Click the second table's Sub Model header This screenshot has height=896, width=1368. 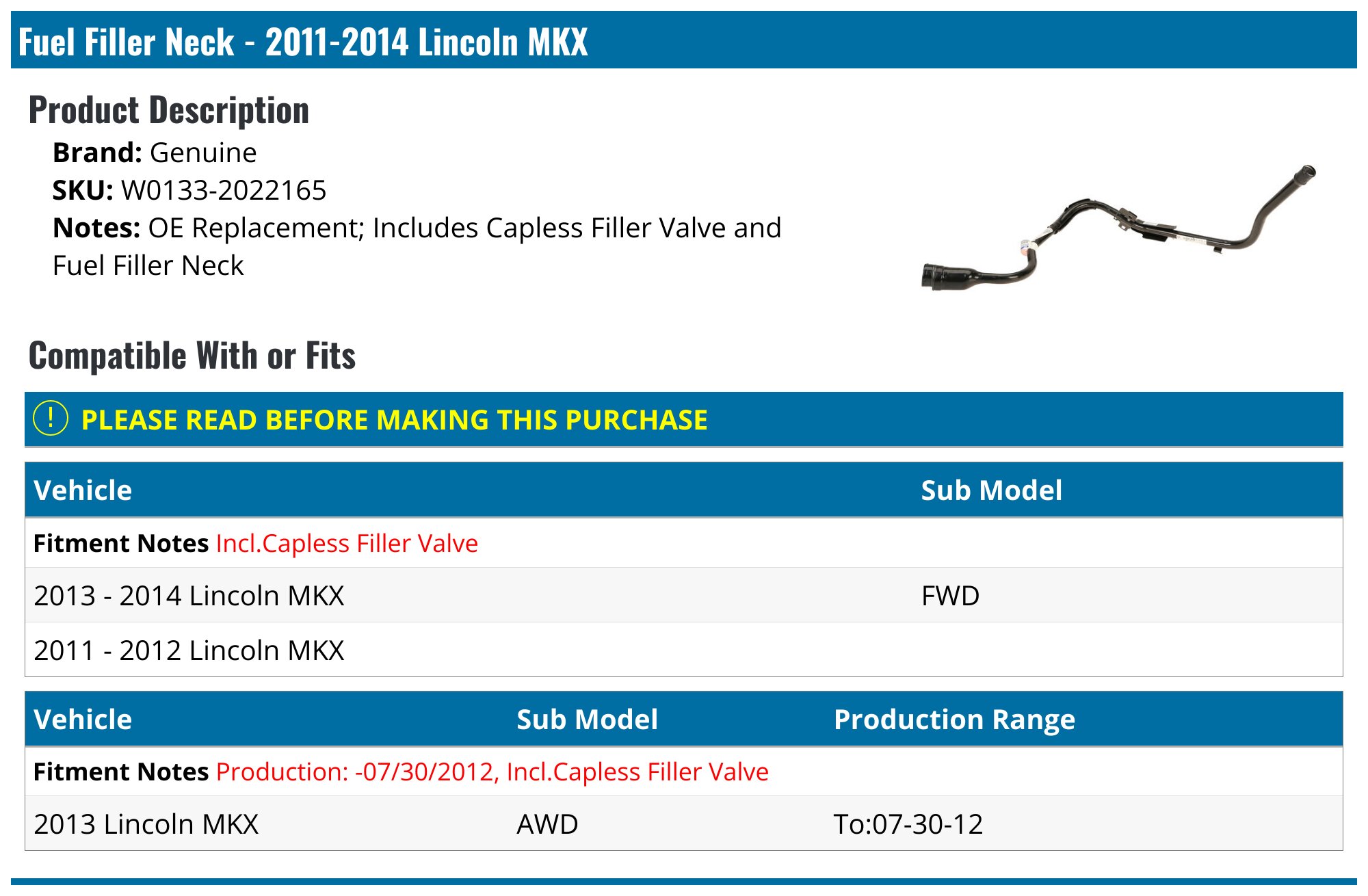587,720
